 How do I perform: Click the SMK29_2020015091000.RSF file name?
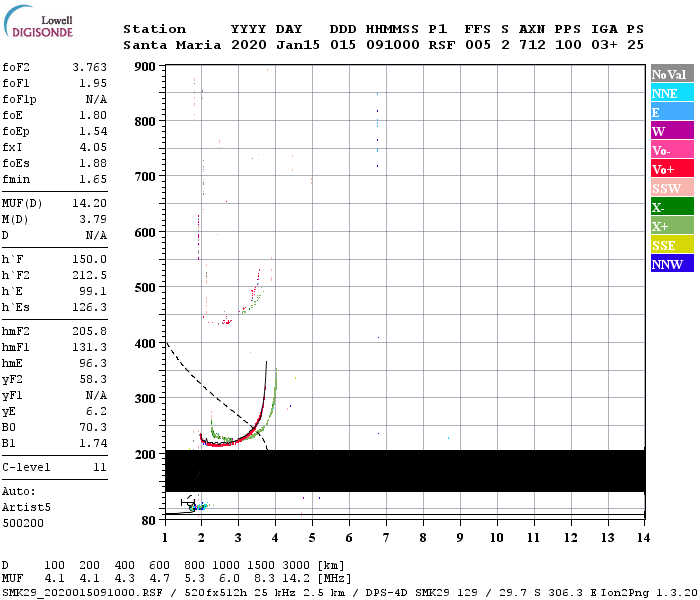[x=82, y=593]
